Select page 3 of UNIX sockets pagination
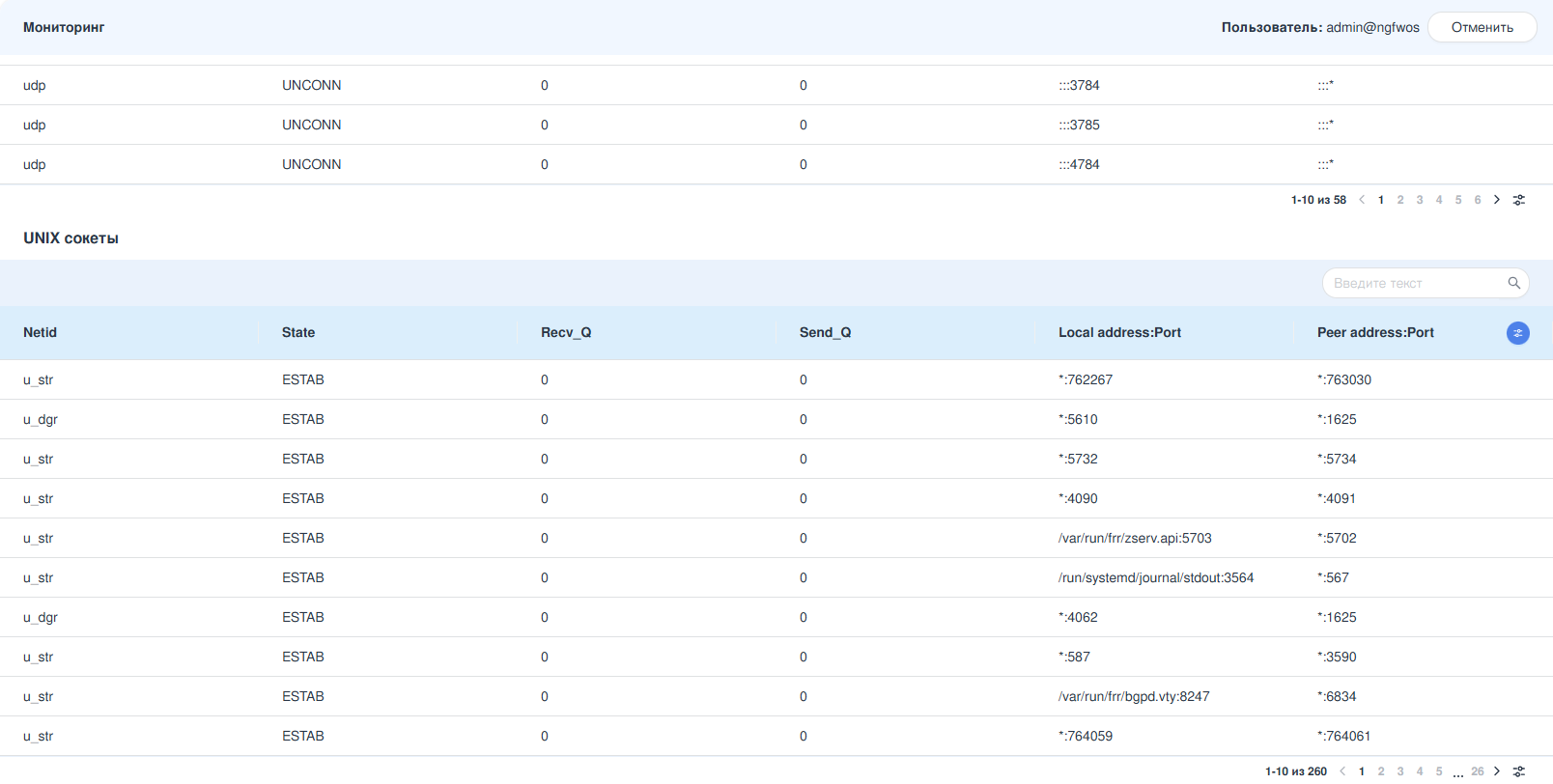 point(1400,771)
